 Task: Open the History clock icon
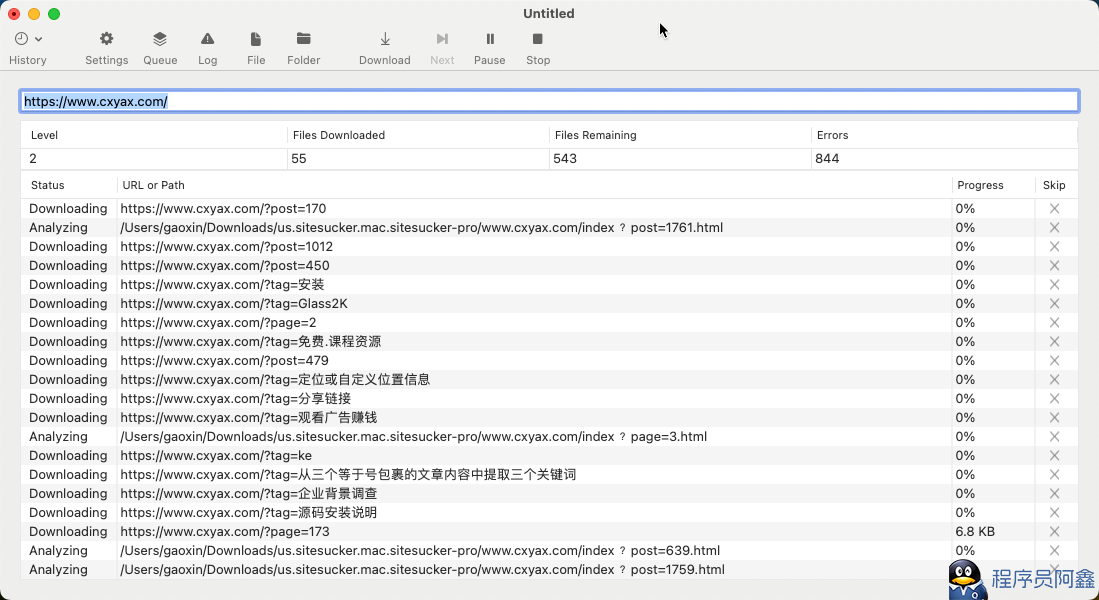click(22, 39)
